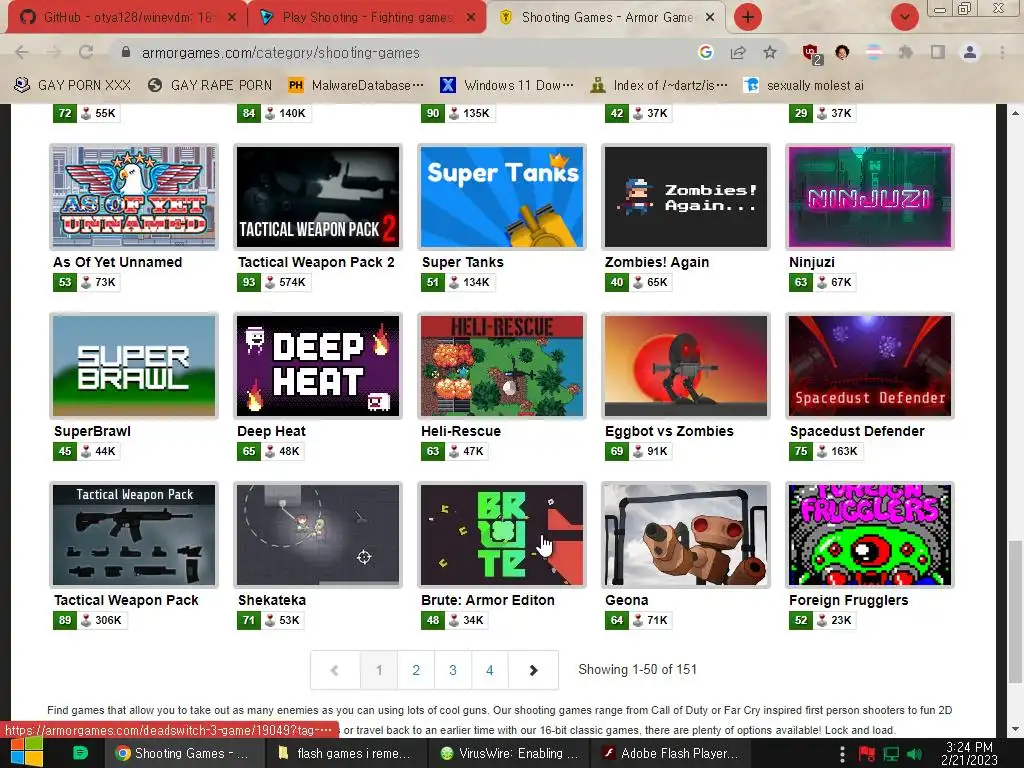Switch to the Play Shooting - Fighting games tab

coord(367,18)
